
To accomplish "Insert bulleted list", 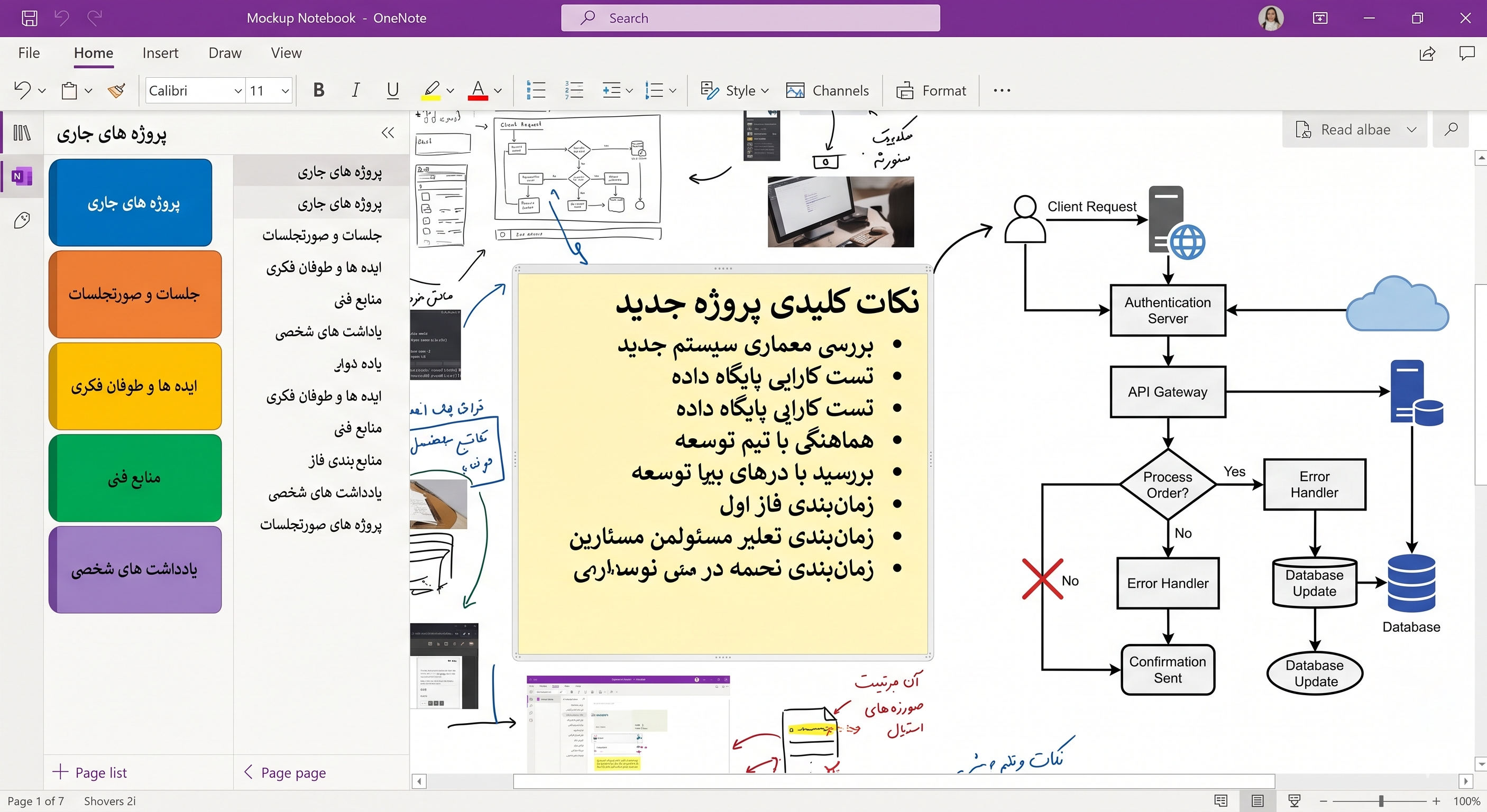I will pos(536,90).
